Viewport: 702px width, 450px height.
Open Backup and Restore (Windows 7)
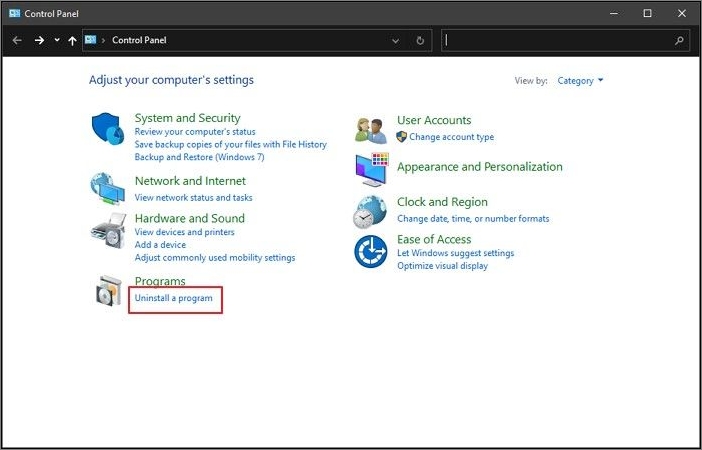tap(198, 157)
